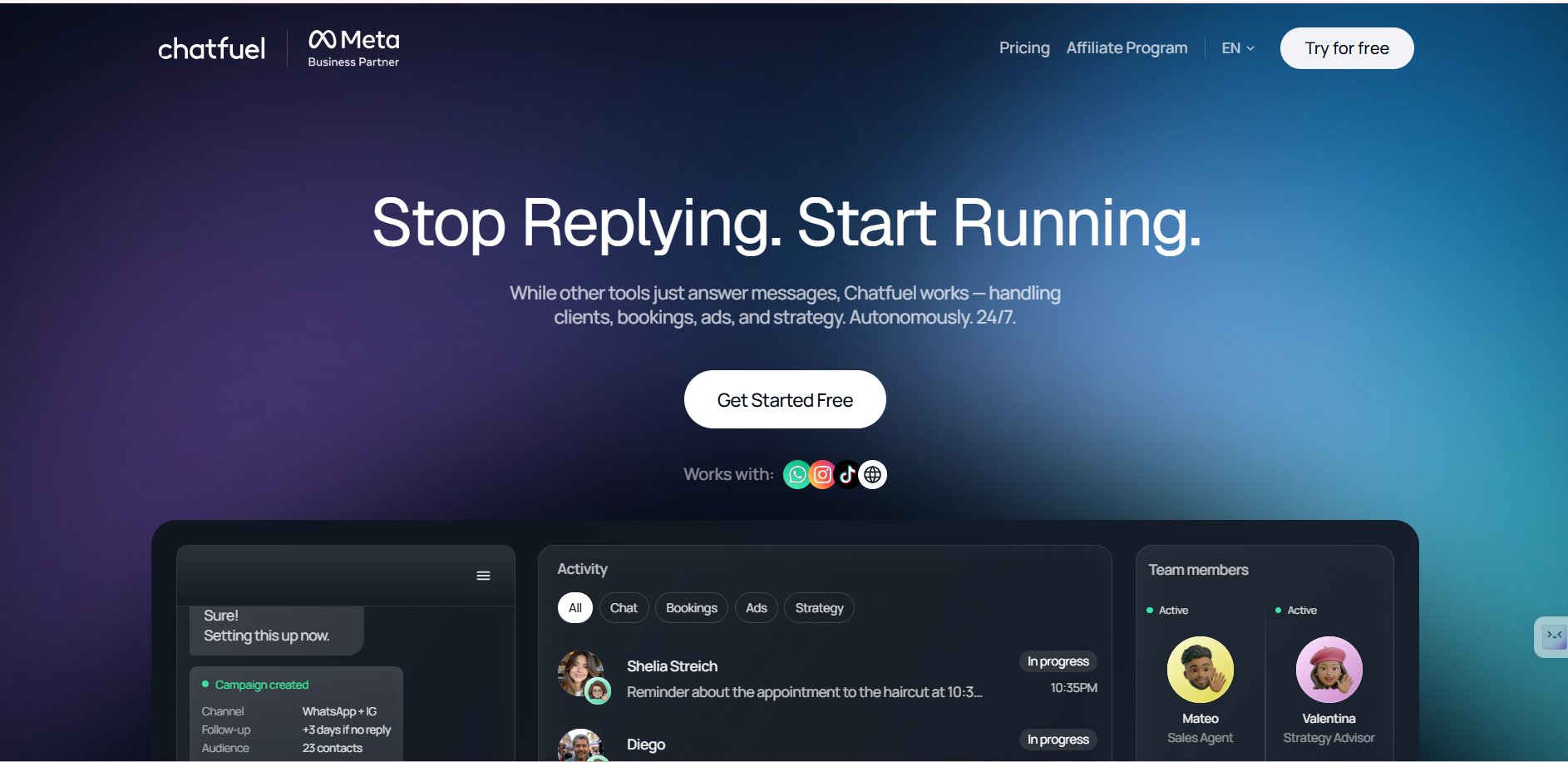Click the website globe icon
Screen dimensions: 1568x762
pos(873,474)
